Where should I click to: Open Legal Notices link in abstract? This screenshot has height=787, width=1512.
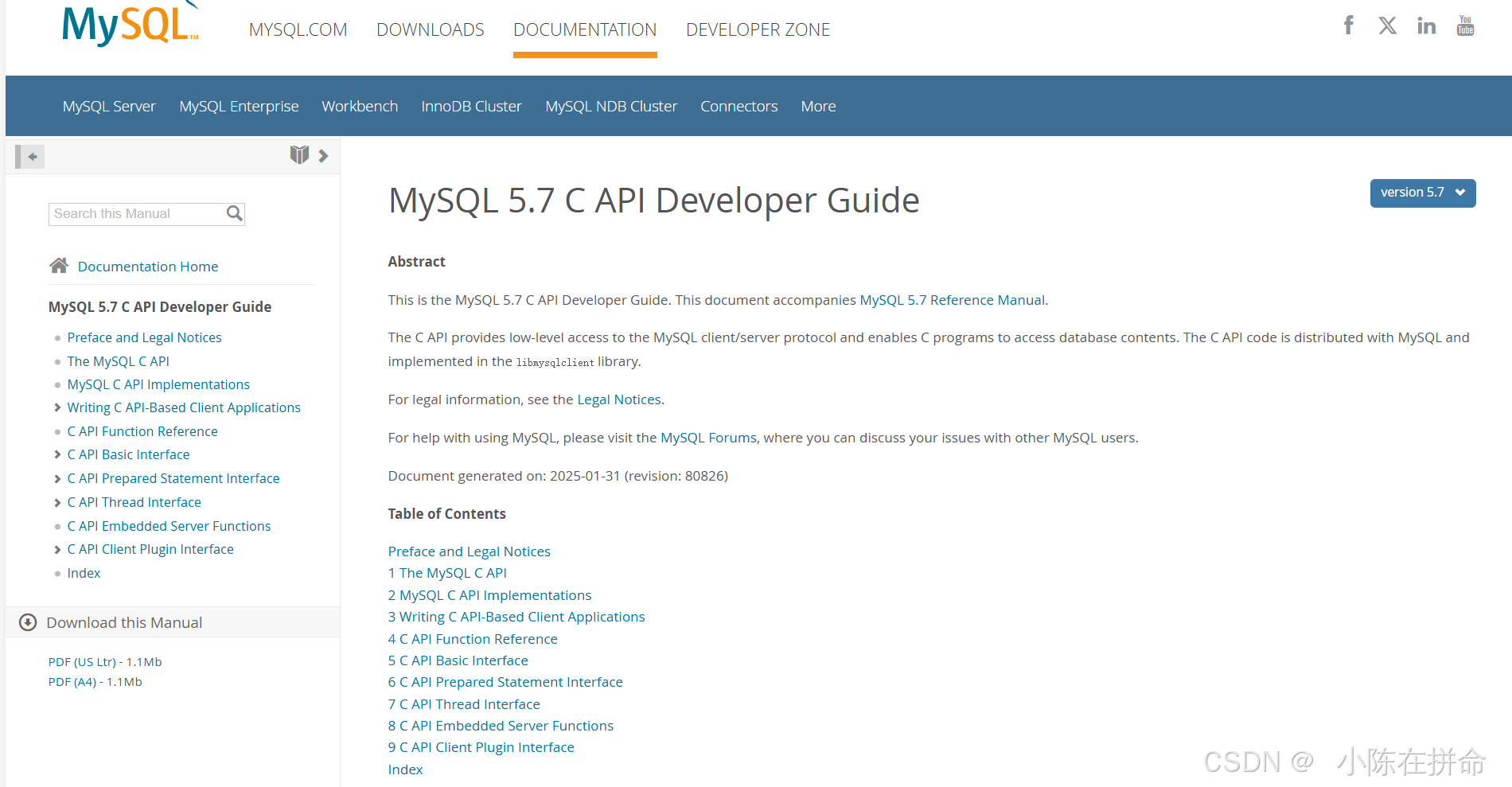619,399
